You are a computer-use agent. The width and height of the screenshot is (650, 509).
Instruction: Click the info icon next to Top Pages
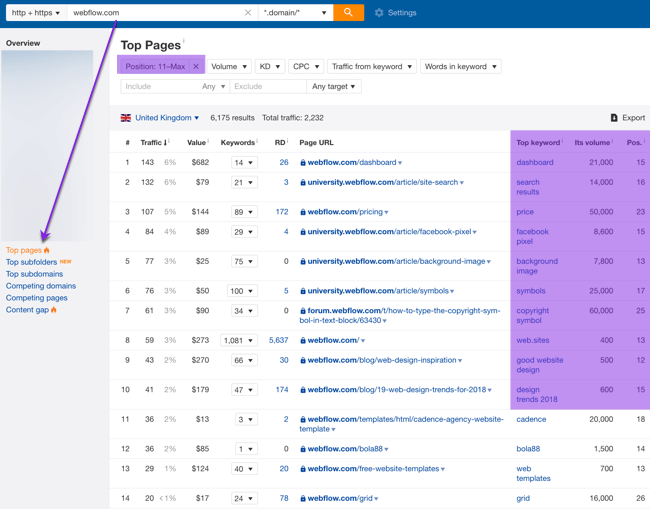tap(184, 42)
